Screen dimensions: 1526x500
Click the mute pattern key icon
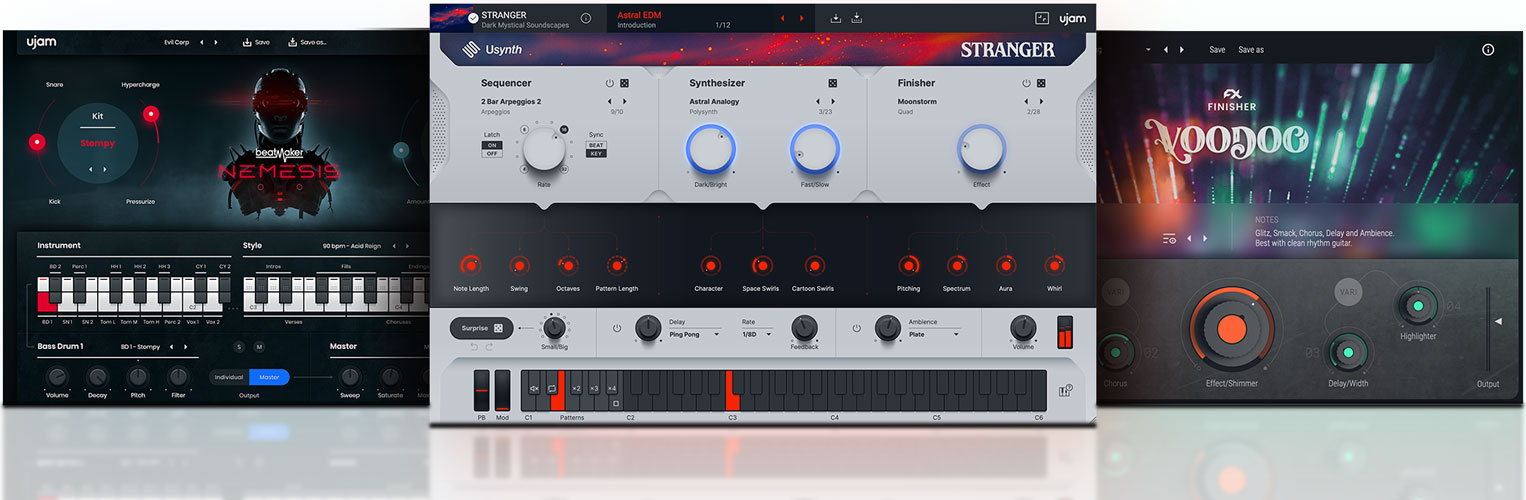(533, 389)
